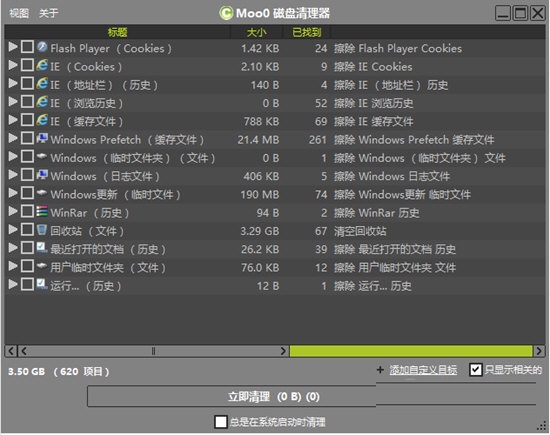This screenshot has height=435, width=550.
Task: Click the Windows Prefetch row icon
Action: tap(42, 138)
